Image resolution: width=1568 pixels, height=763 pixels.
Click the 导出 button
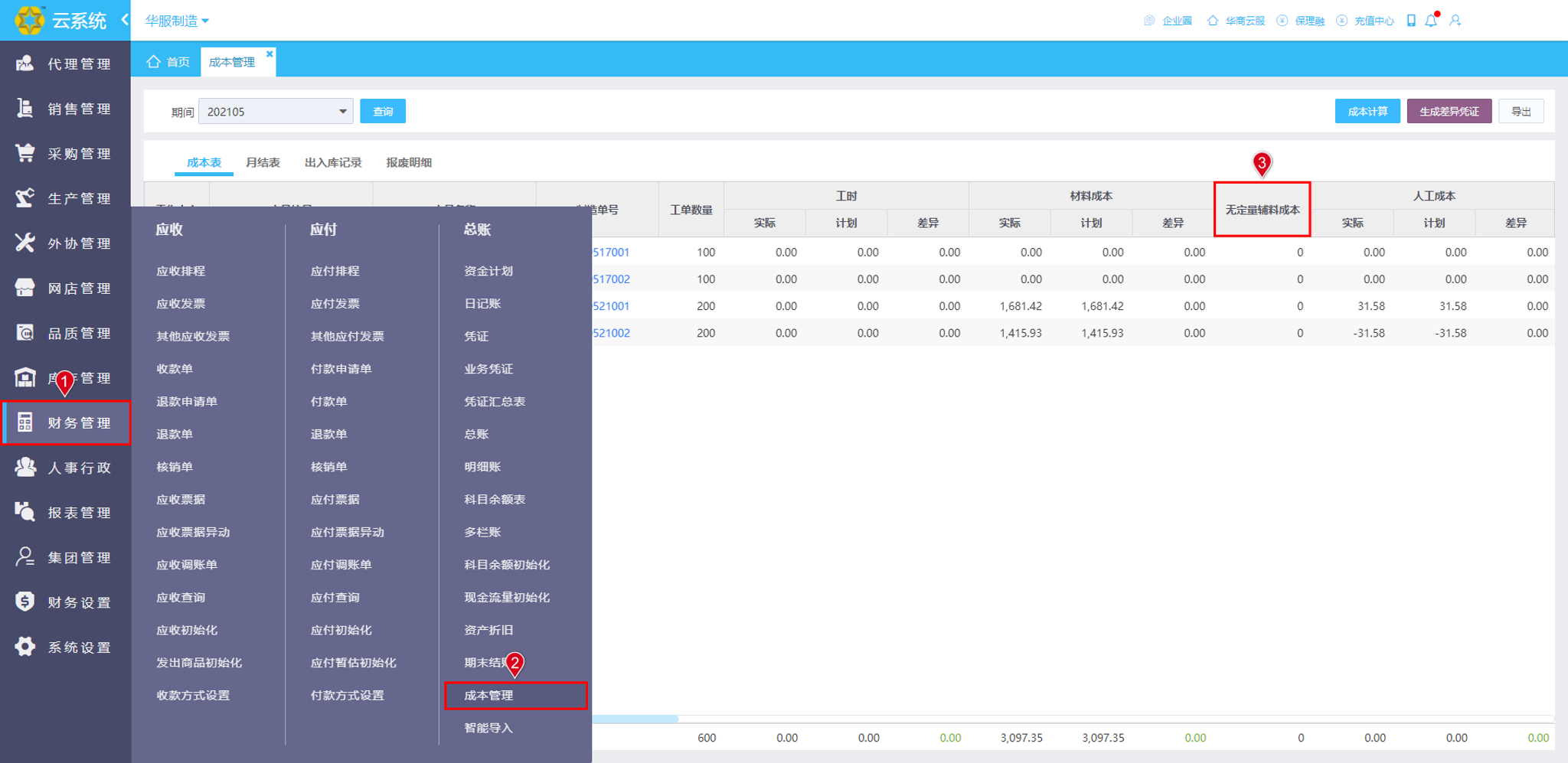[x=1521, y=111]
